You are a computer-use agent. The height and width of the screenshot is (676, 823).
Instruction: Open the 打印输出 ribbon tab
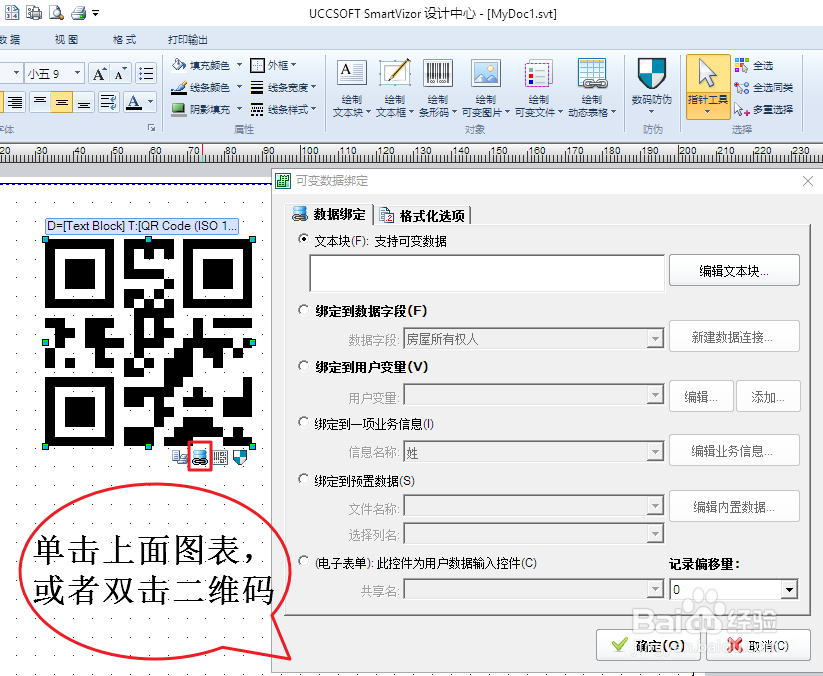(187, 39)
